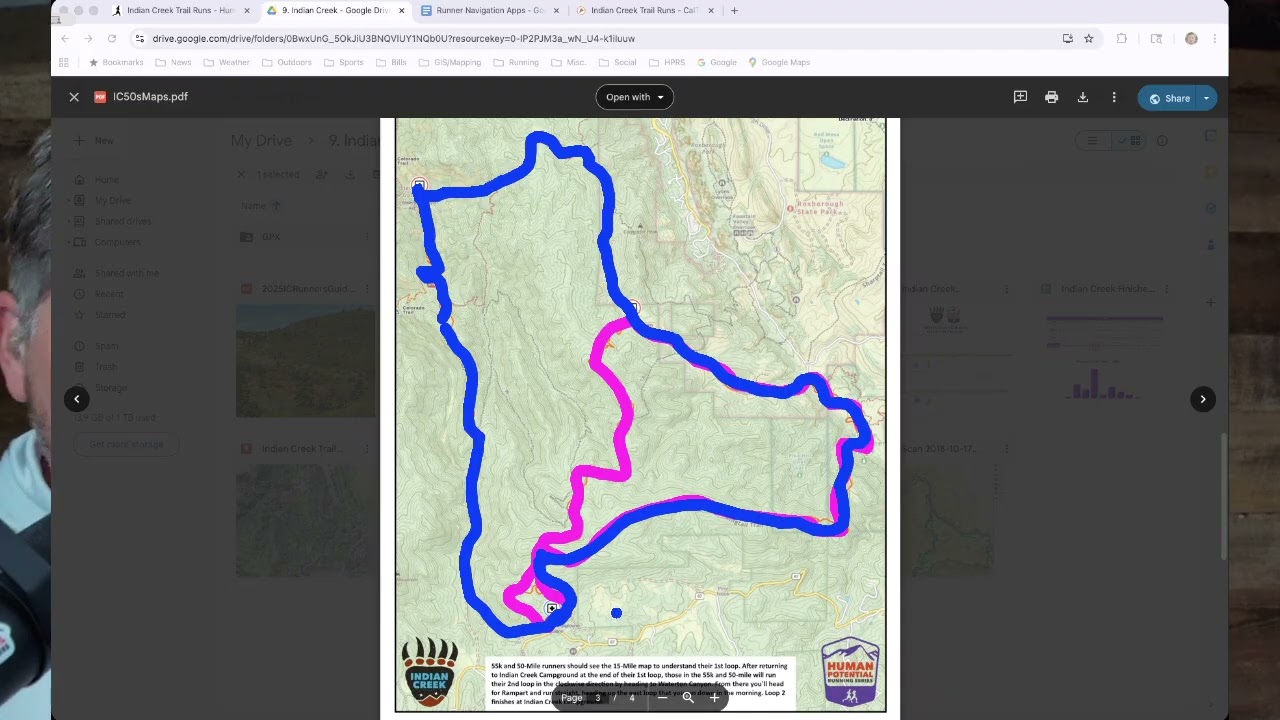Switch to last Indian Creek Trail Runs tab
The height and width of the screenshot is (720, 1280).
(x=643, y=10)
